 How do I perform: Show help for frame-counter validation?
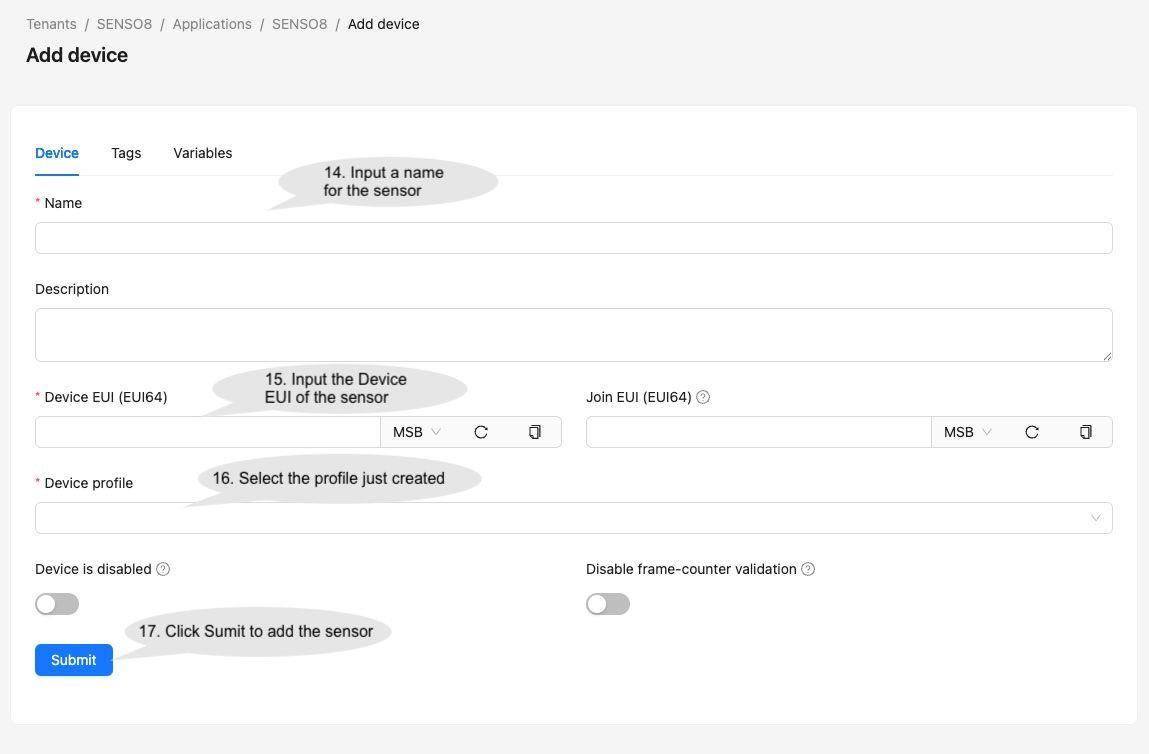[808, 569]
